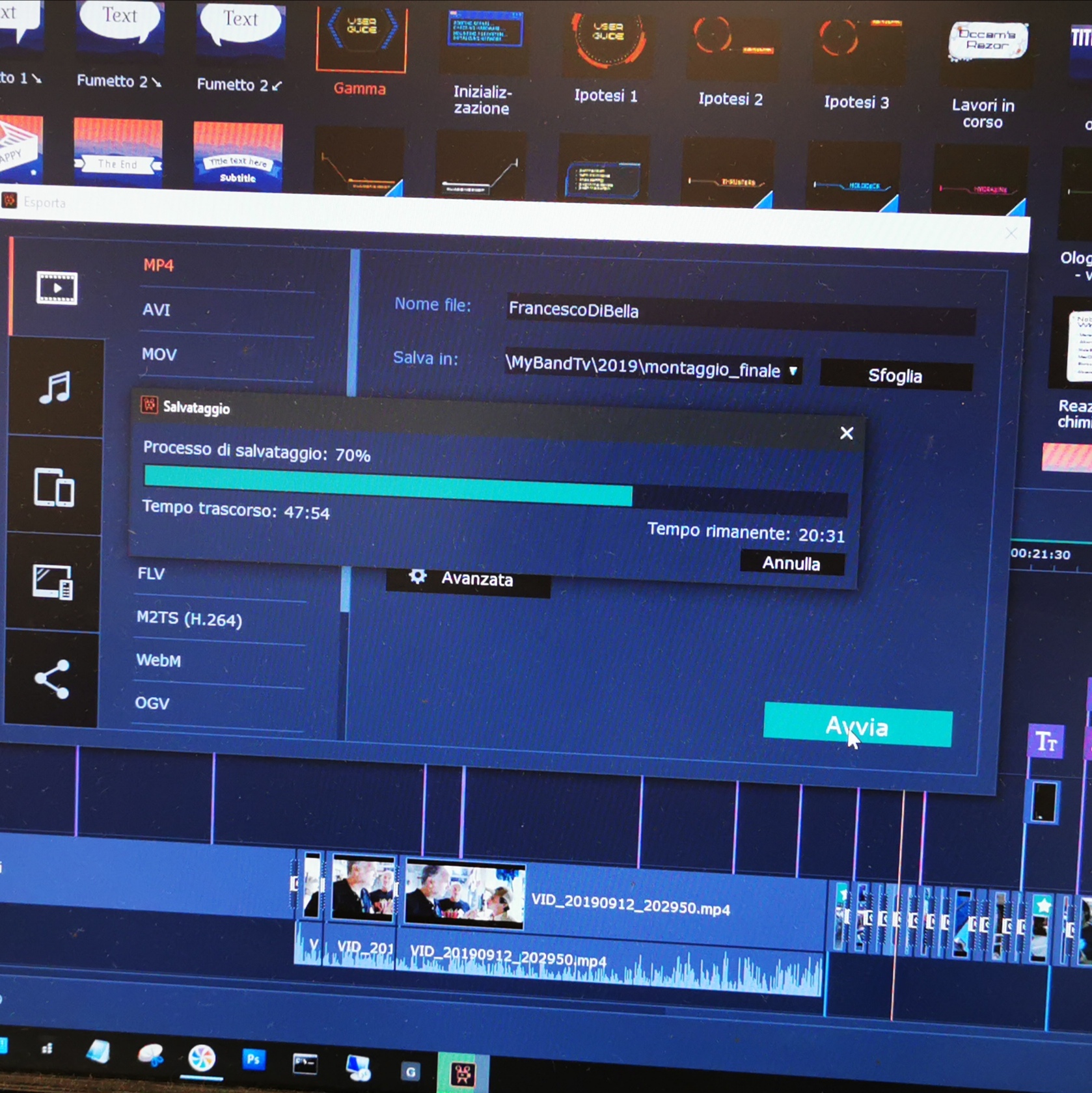
Task: Select the Fumetto 2 ↙ speech bubble preset
Action: click(x=240, y=48)
